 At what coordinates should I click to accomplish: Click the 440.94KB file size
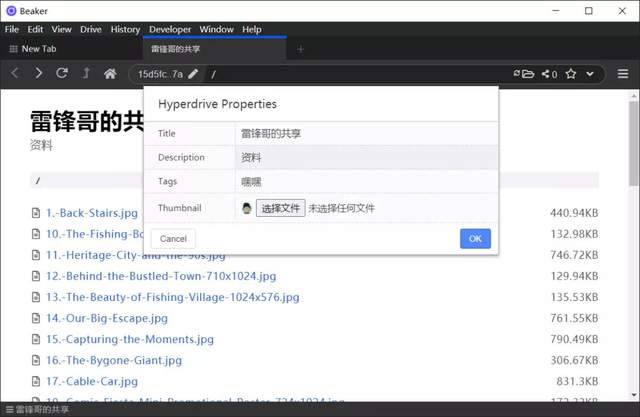[574, 213]
